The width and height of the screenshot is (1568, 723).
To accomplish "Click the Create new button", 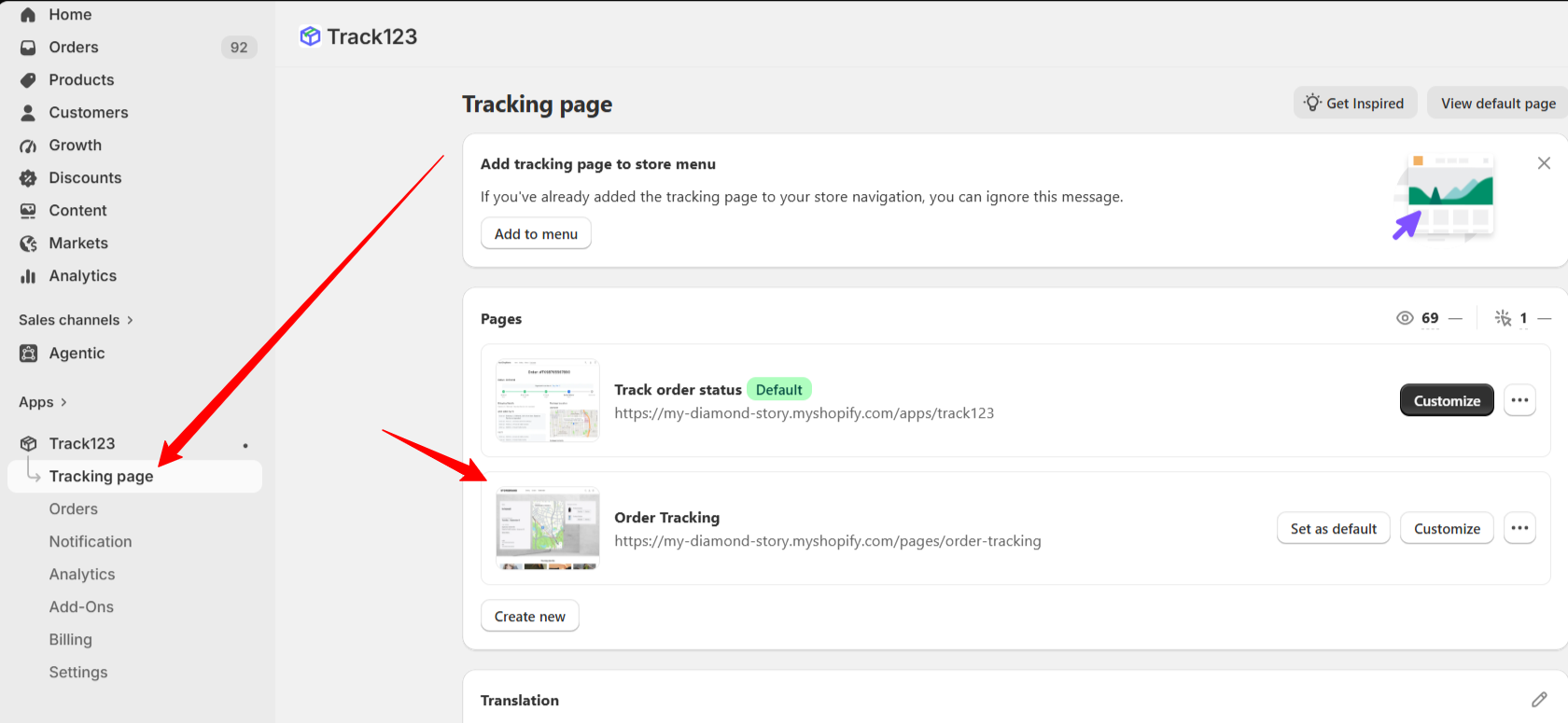I will 530,616.
